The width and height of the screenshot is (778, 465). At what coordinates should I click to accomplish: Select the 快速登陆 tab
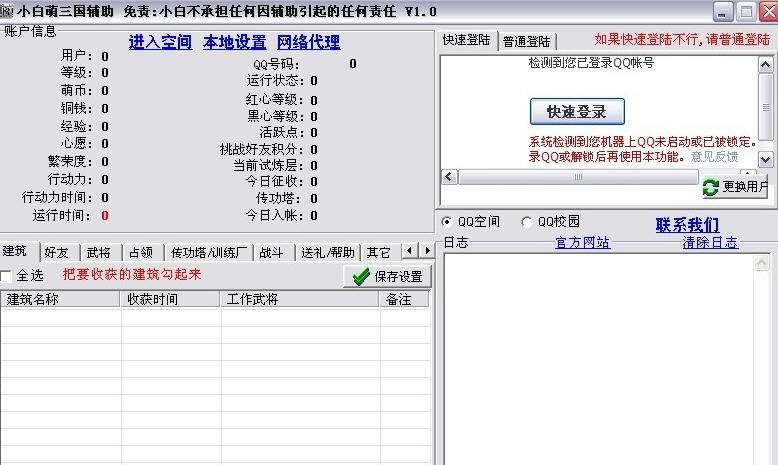tap(466, 40)
